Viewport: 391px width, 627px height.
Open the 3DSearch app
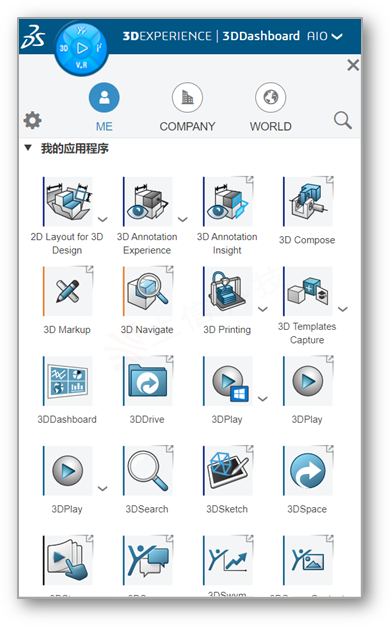pyautogui.click(x=148, y=470)
